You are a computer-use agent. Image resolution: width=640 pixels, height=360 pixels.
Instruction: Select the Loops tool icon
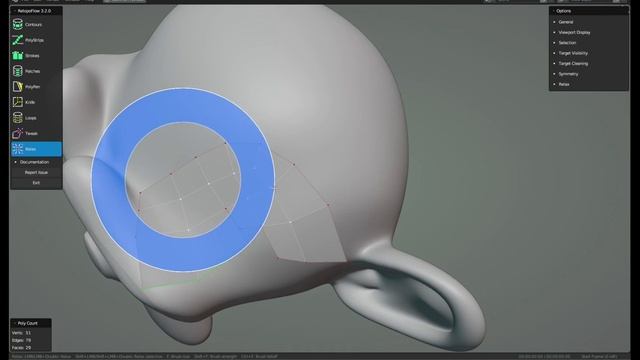click(x=18, y=118)
